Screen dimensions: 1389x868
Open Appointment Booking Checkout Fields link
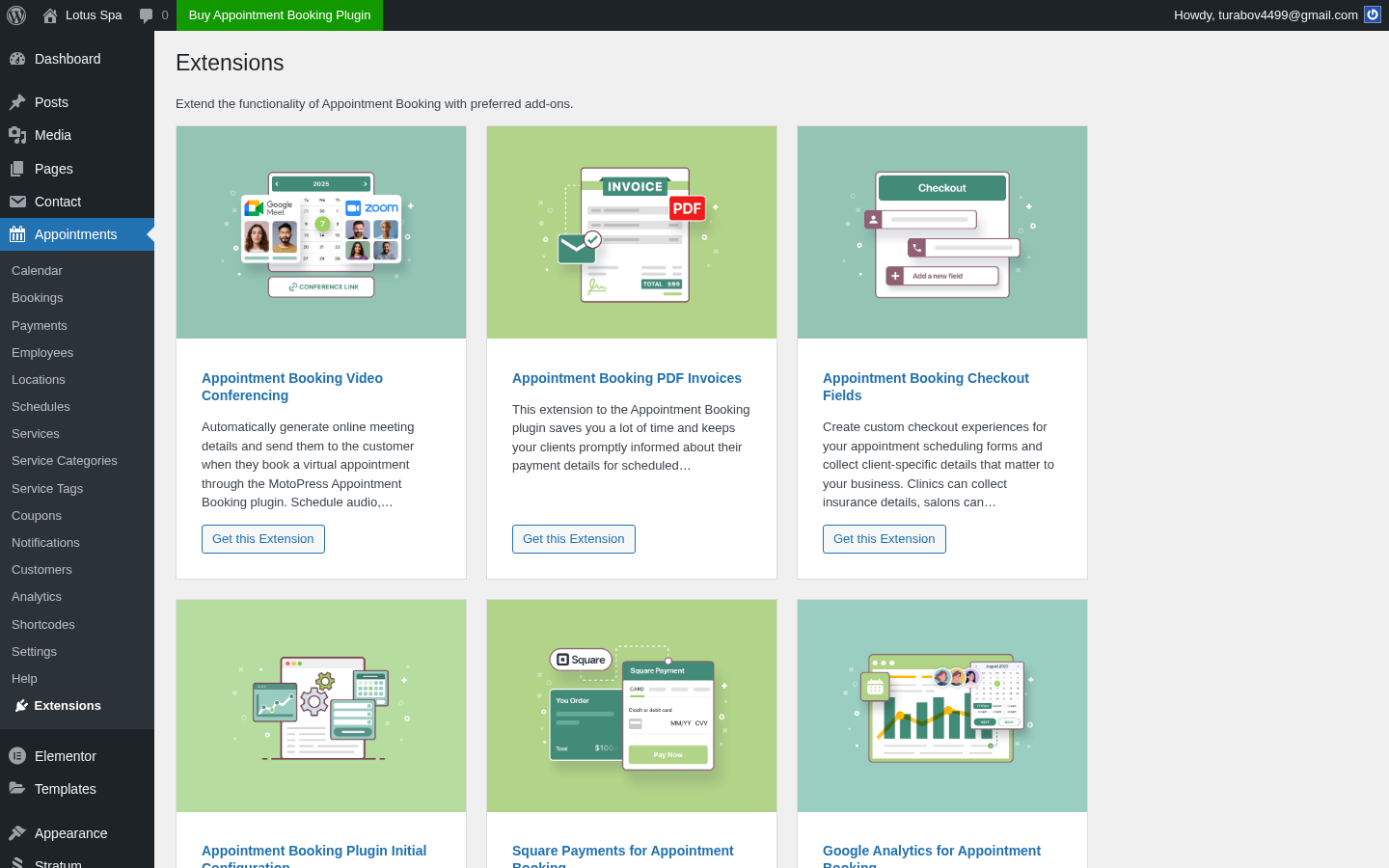pyautogui.click(x=926, y=387)
